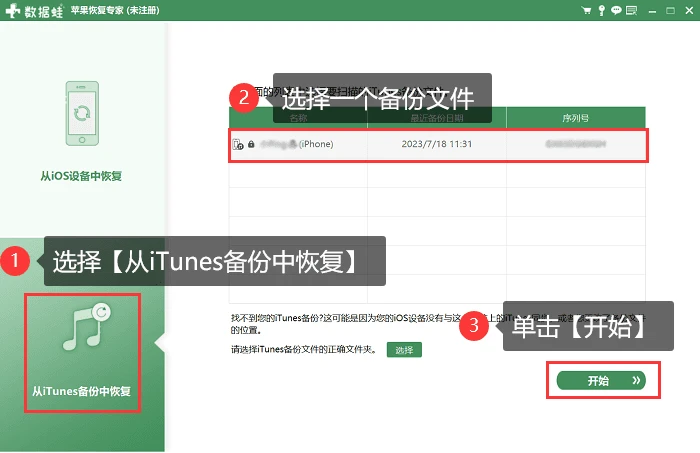Open the chat bubble feedback icon
Image resolution: width=700 pixels, height=453 pixels.
[616, 10]
